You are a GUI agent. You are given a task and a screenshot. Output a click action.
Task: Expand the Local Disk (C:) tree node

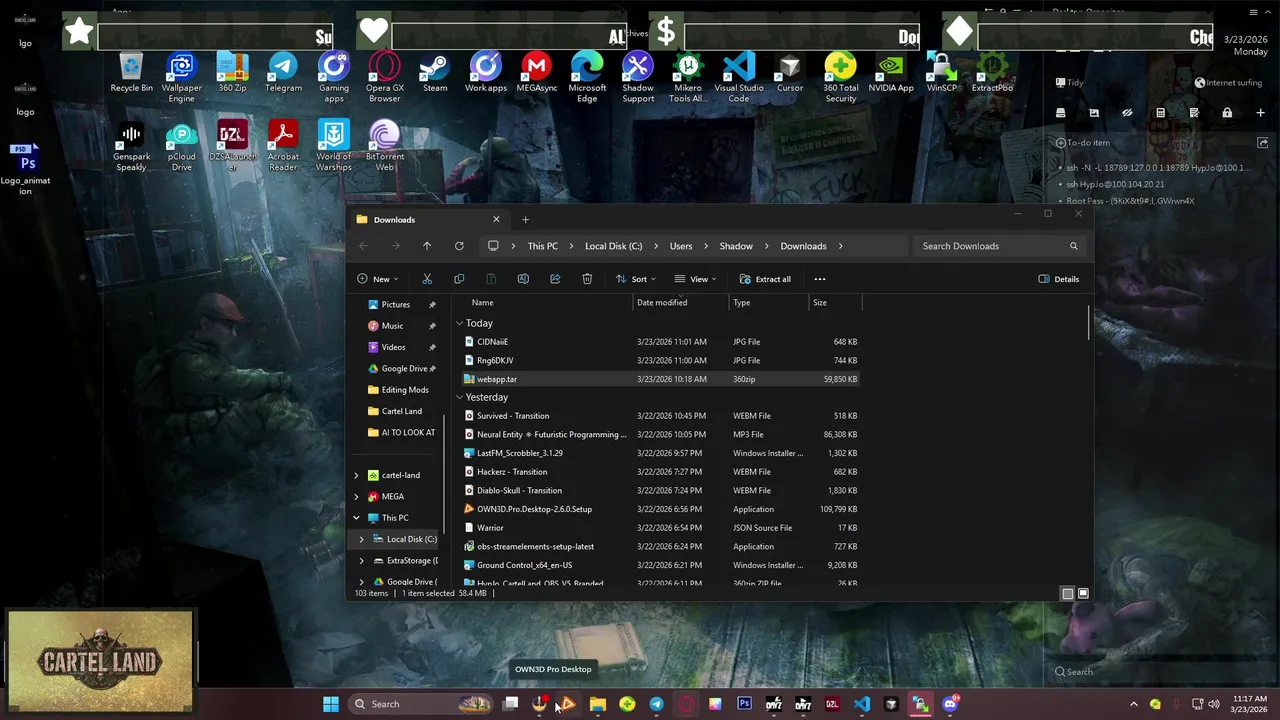361,539
